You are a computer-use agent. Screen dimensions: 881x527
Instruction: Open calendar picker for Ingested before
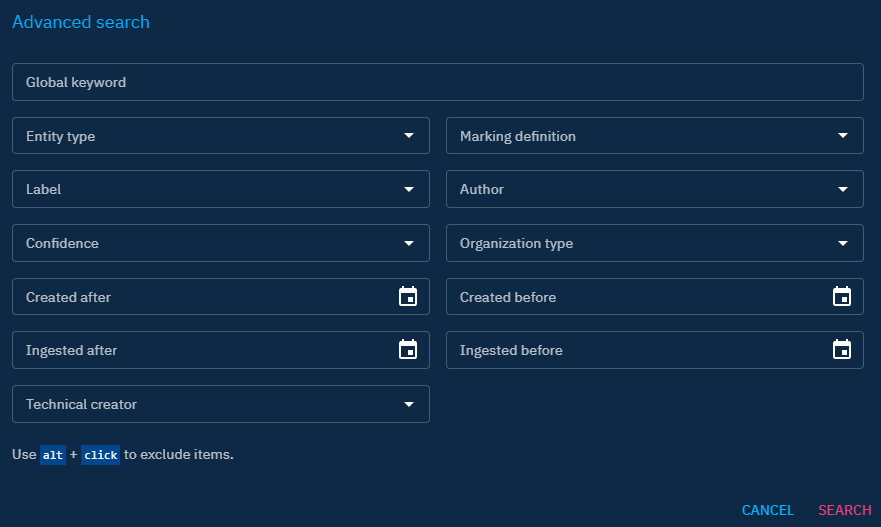[842, 350]
